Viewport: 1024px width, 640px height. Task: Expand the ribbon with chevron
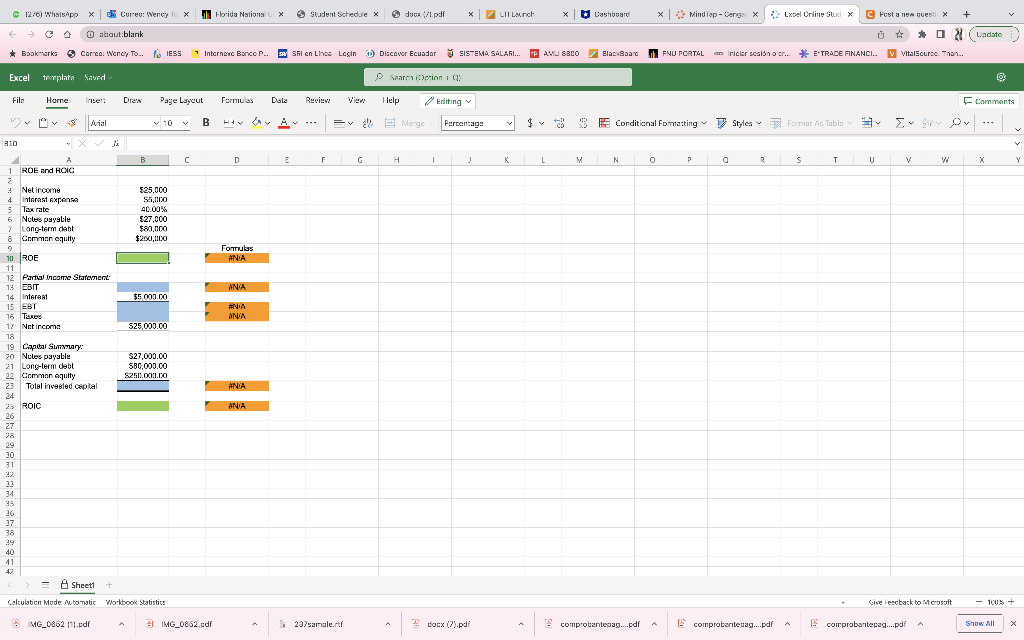click(x=1017, y=129)
